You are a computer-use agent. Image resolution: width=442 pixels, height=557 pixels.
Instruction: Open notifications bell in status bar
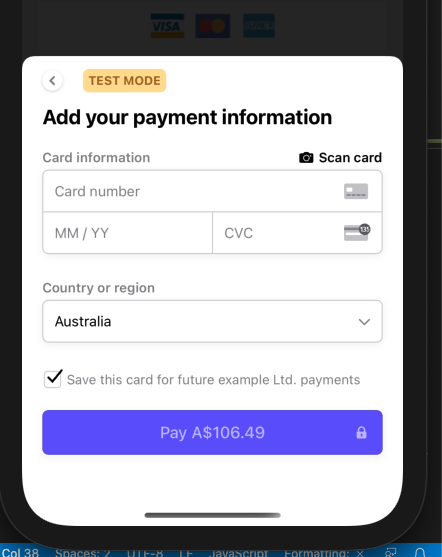point(420,553)
